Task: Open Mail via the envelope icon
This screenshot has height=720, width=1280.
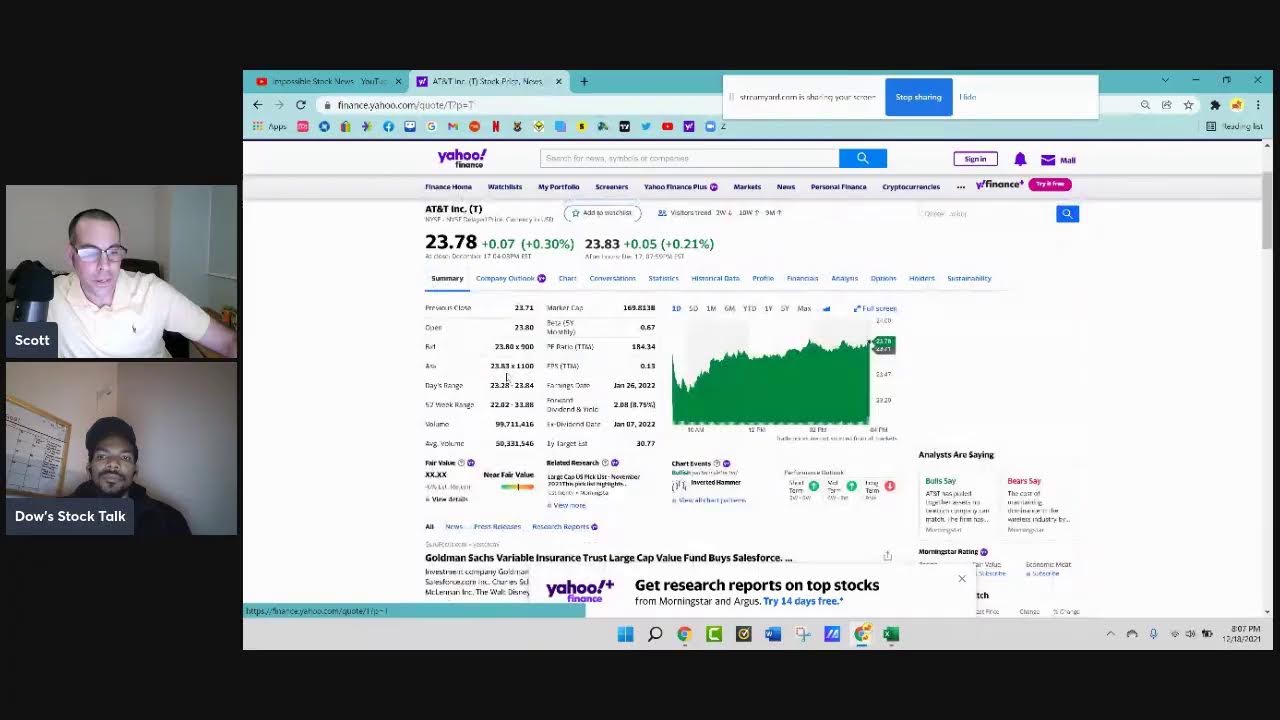Action: point(1048,160)
